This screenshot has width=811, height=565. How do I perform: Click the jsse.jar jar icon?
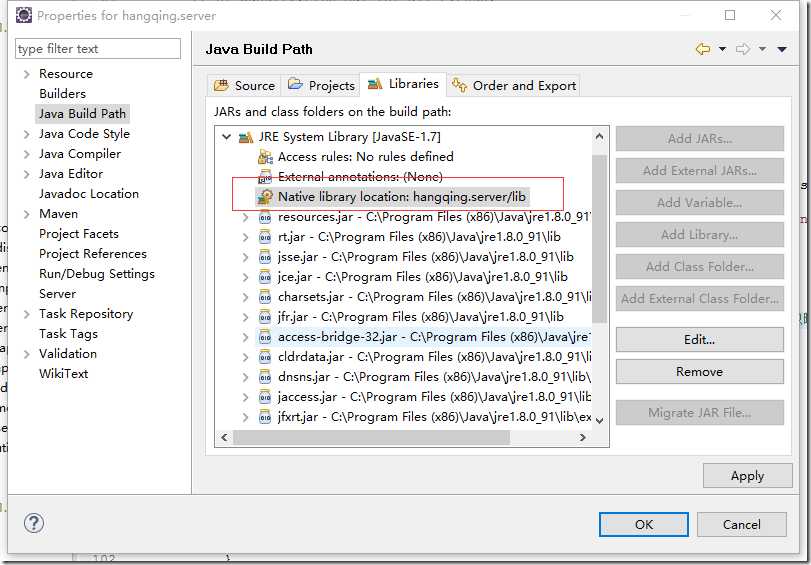click(x=265, y=257)
